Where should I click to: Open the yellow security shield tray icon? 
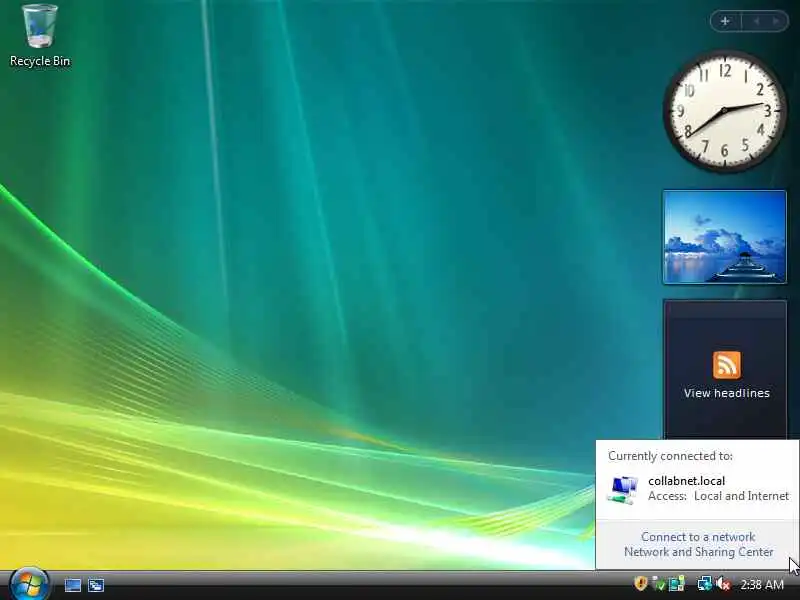[640, 583]
